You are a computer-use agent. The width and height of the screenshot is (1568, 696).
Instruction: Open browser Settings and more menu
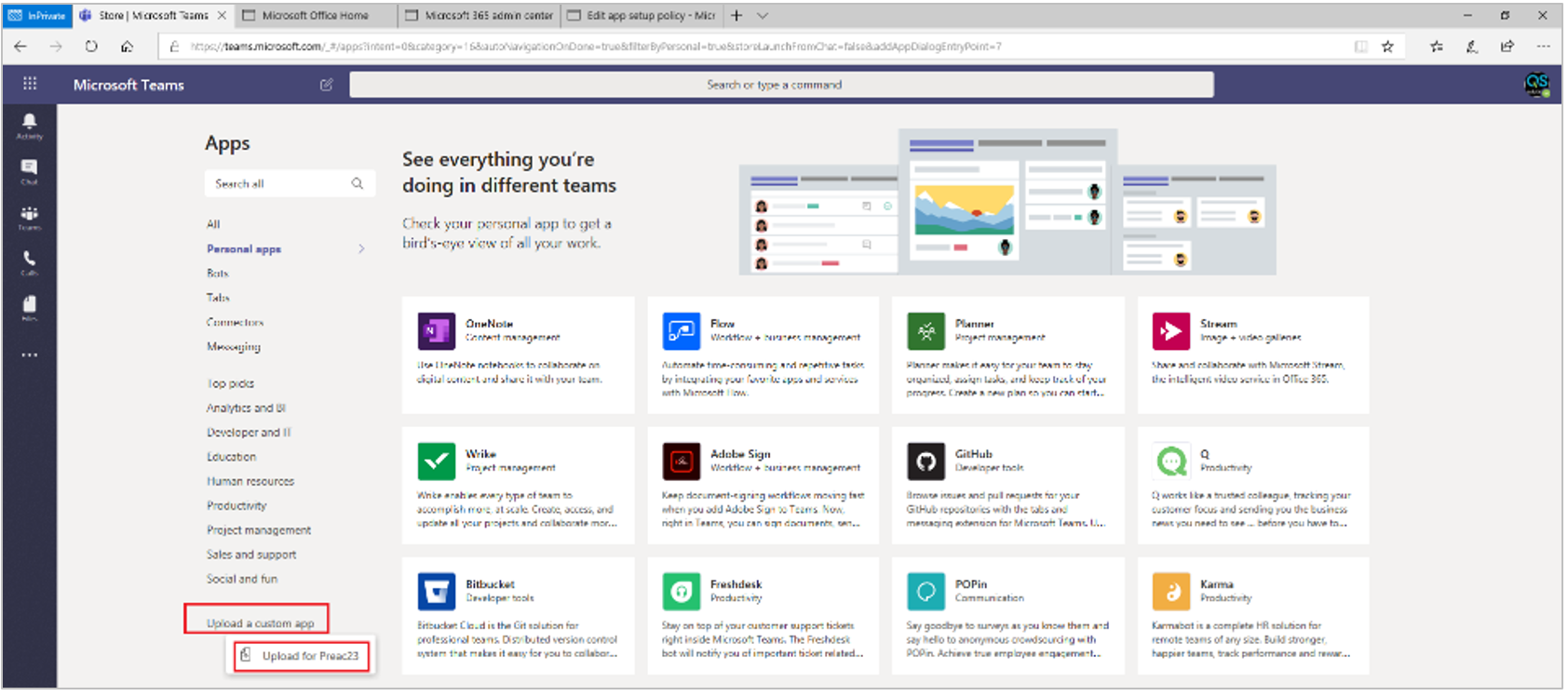tap(1543, 47)
